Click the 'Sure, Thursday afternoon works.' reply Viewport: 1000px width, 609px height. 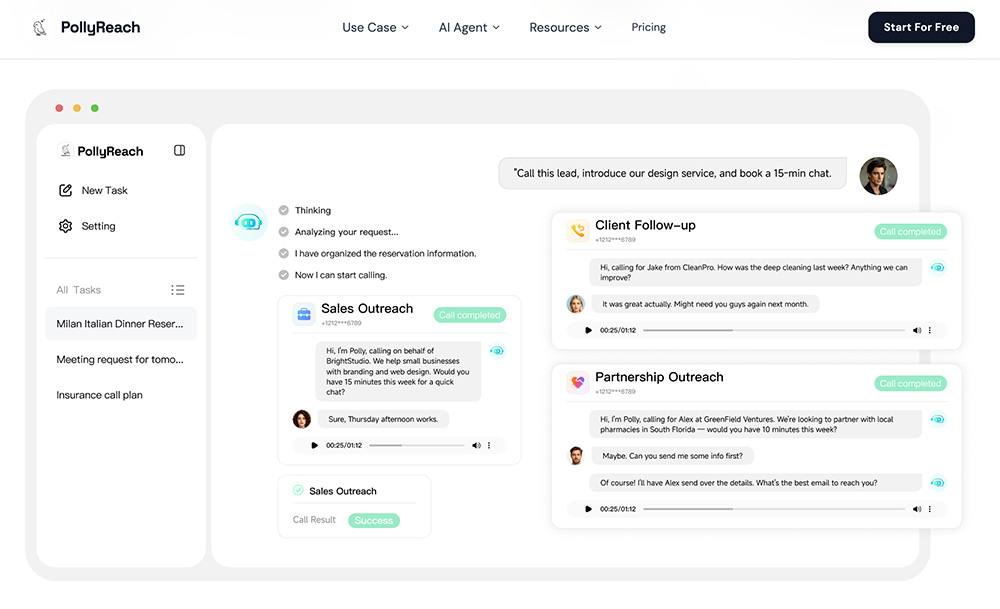(x=383, y=419)
